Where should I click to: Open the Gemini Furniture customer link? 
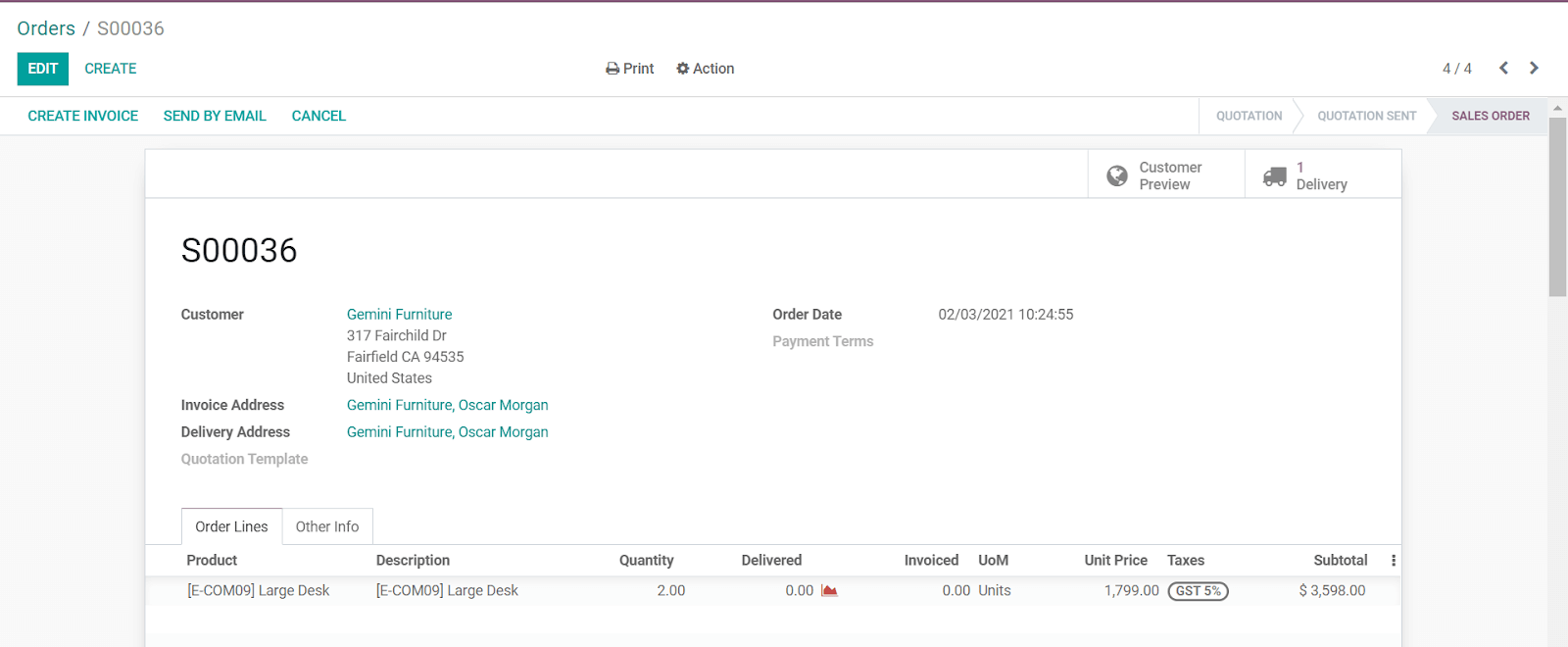(x=399, y=315)
